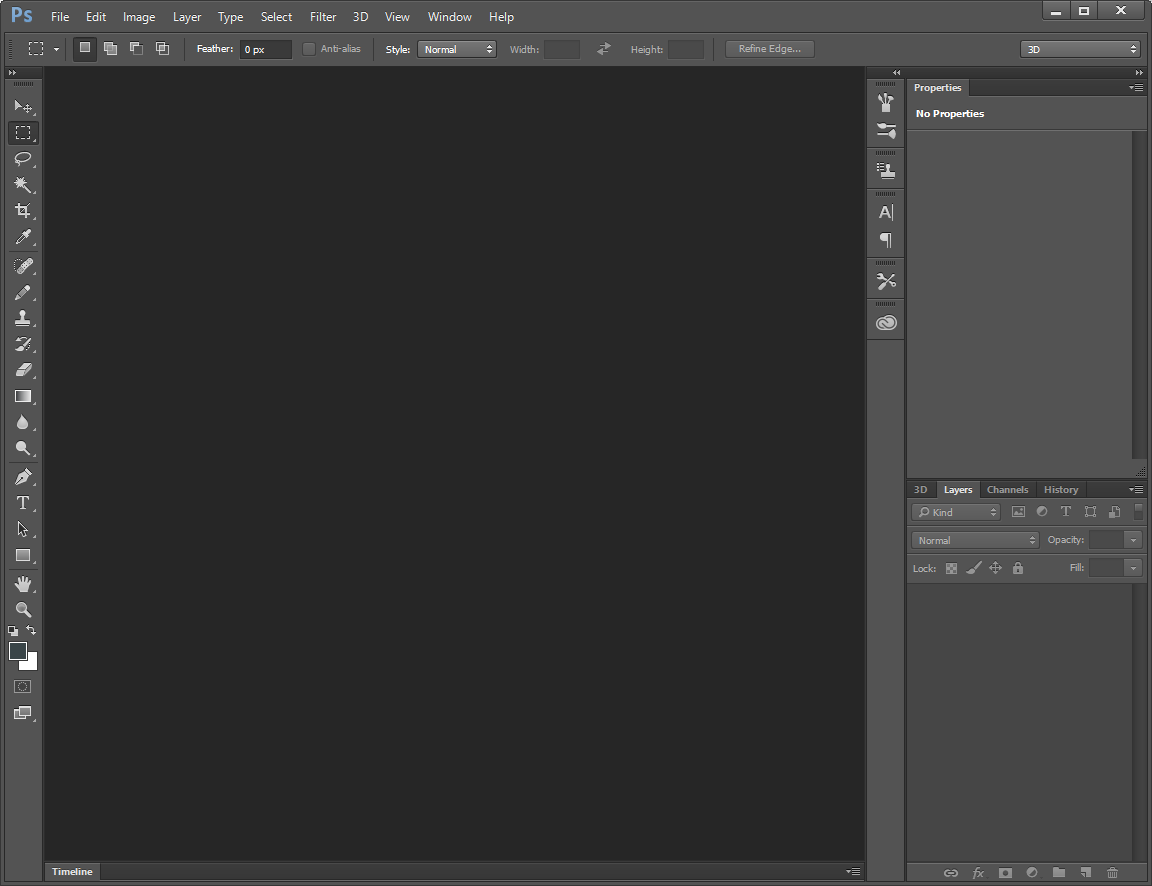Open the layer Kind filter dropdown
Viewport: 1152px width, 886px height.
[956, 512]
